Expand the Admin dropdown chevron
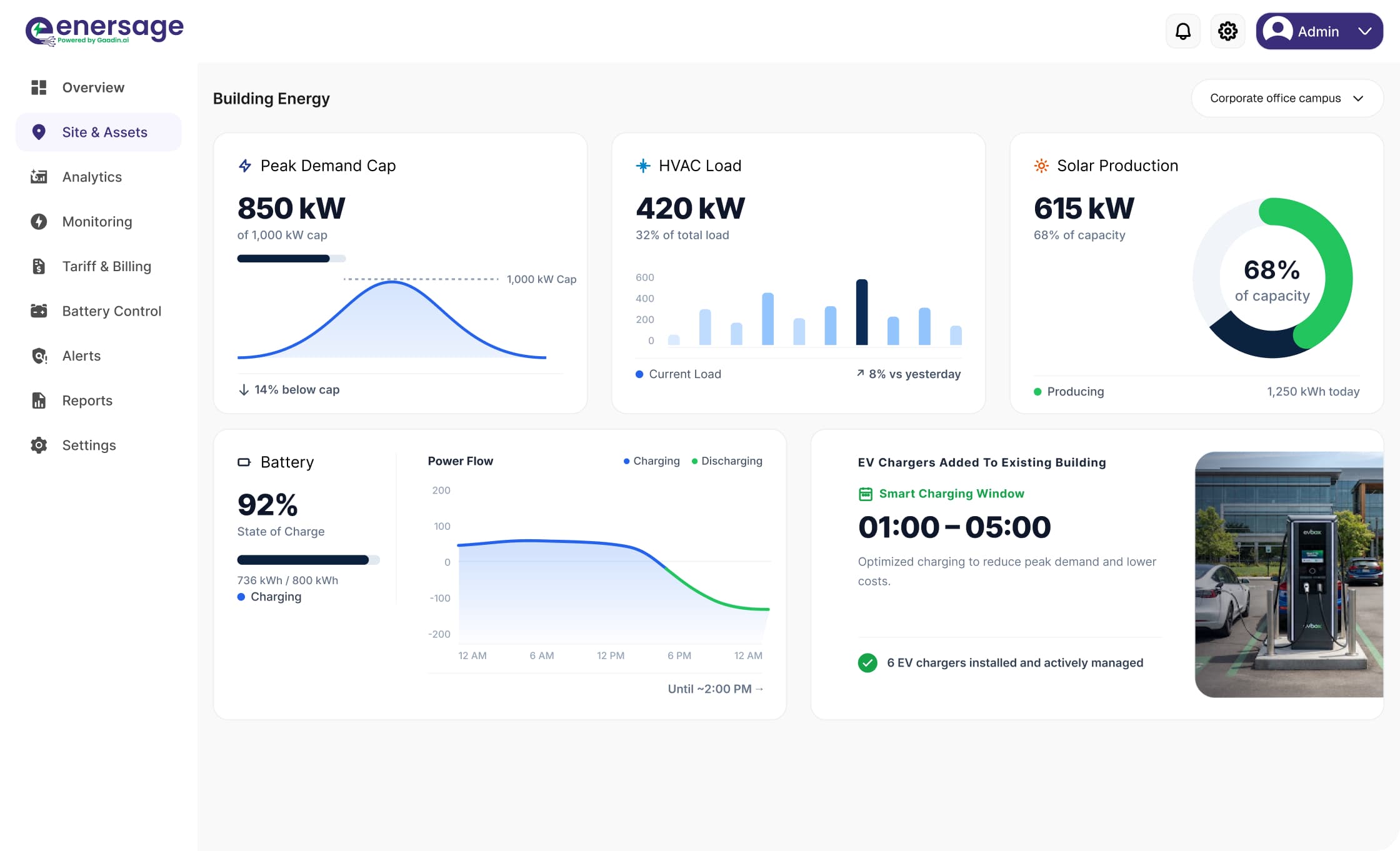This screenshot has width=1400, height=851. (1365, 31)
